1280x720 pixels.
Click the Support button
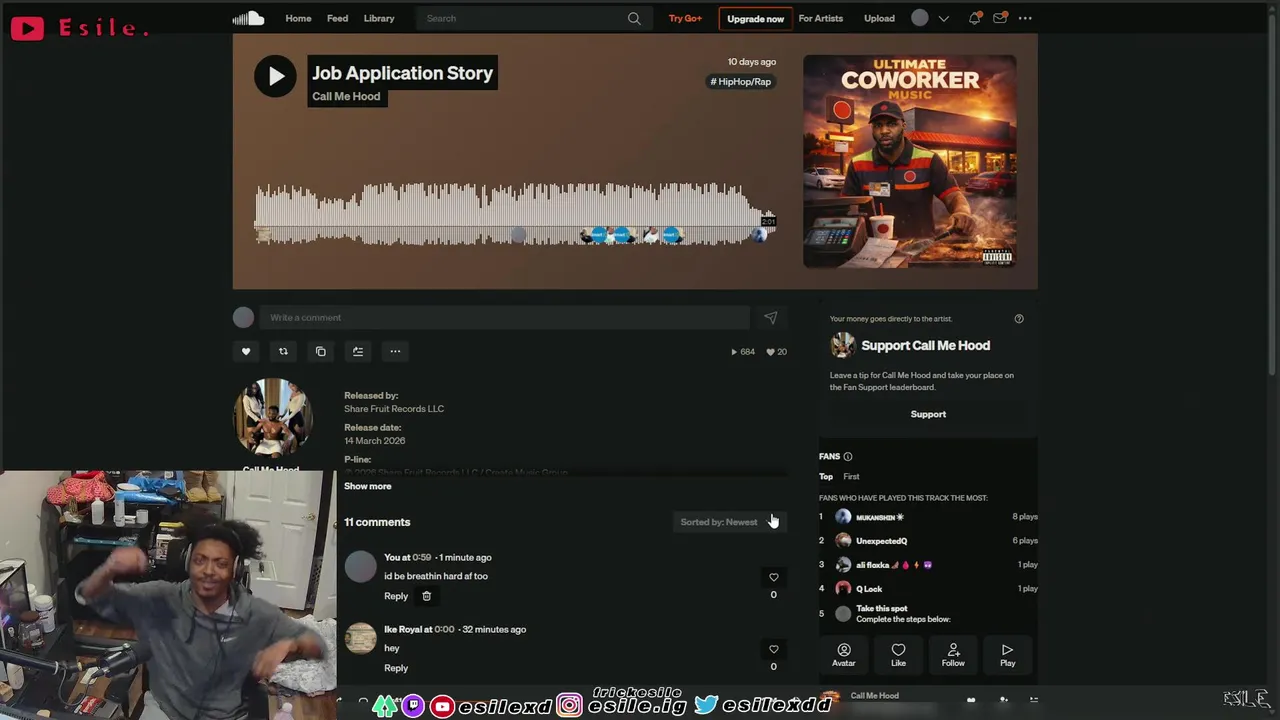pos(928,414)
